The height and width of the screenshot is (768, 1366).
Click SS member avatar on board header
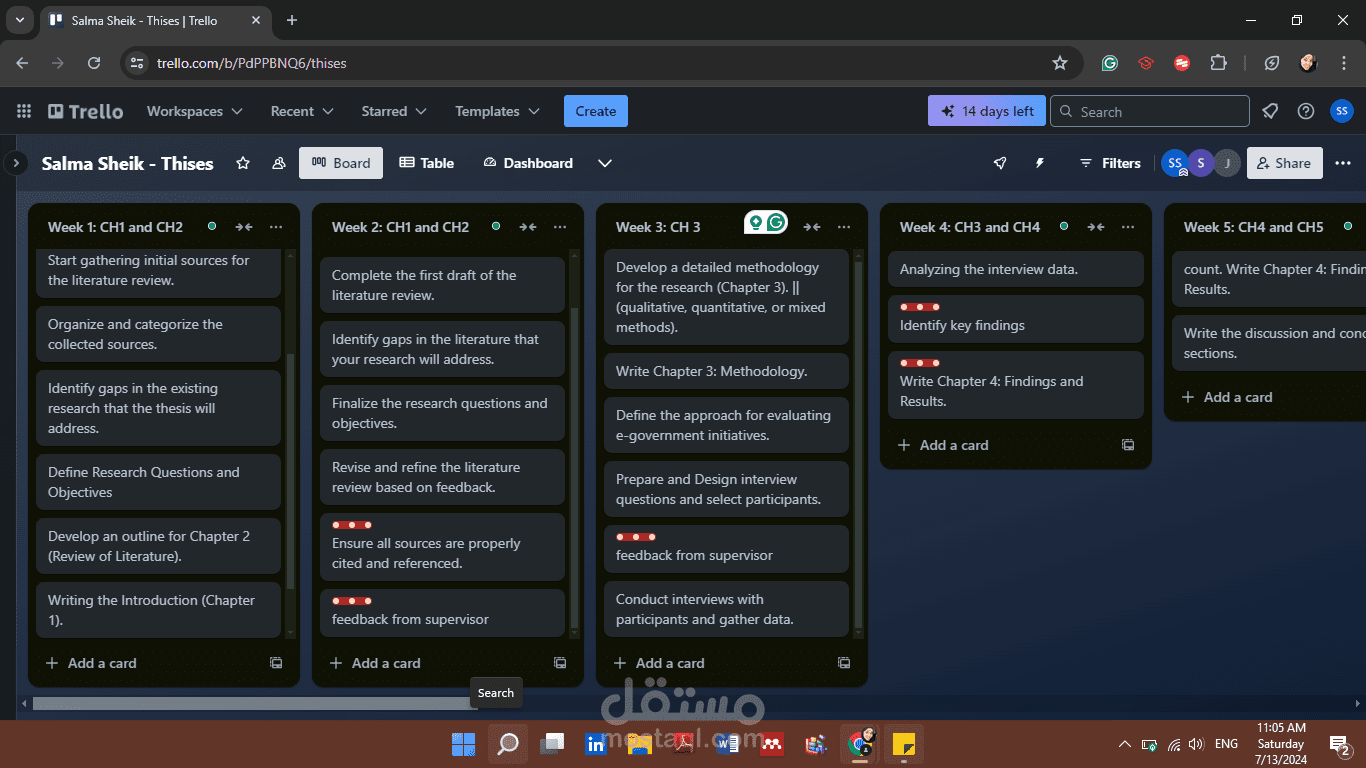click(1175, 163)
